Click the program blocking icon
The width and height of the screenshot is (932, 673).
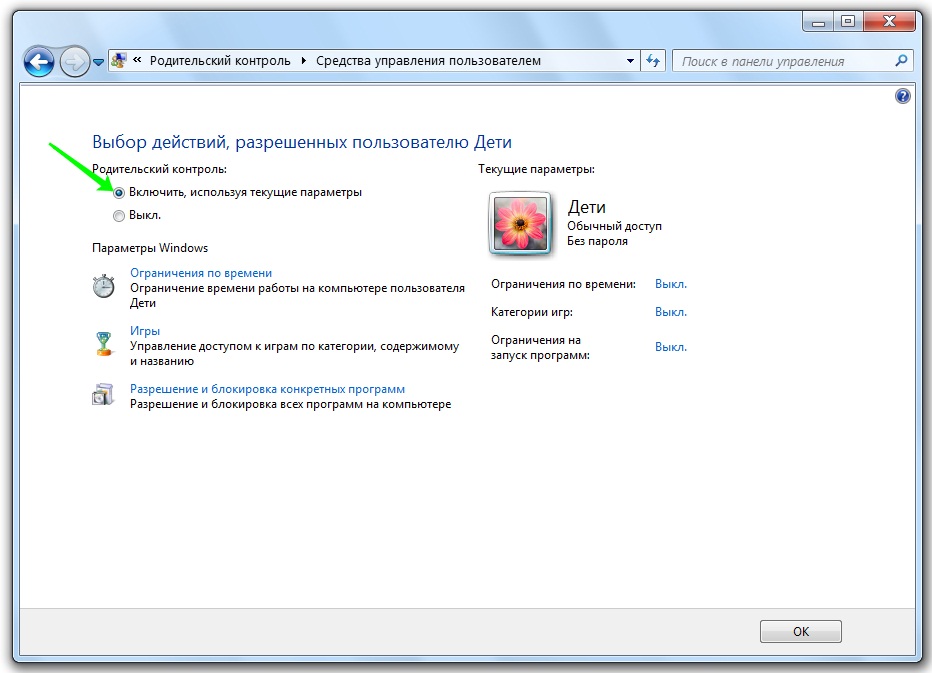click(x=103, y=394)
